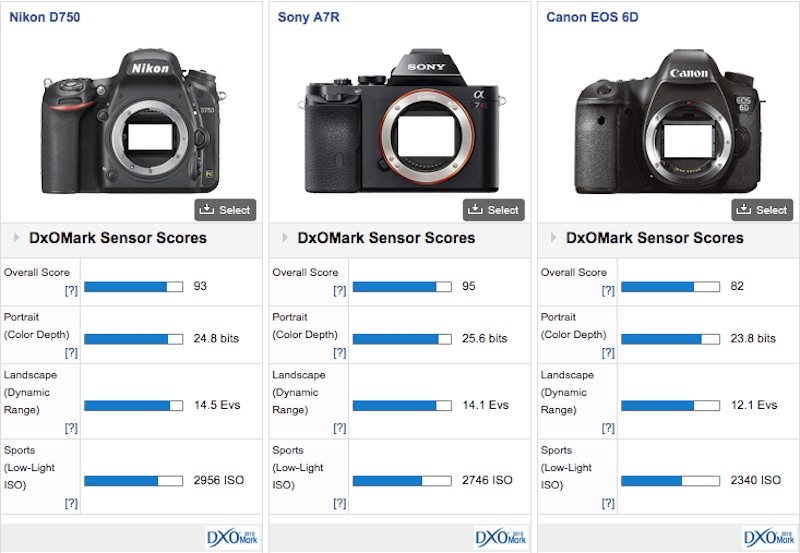The width and height of the screenshot is (800, 553).
Task: Open help [?] for Canon EOS 6D Portrait Color Depth
Action: [608, 353]
